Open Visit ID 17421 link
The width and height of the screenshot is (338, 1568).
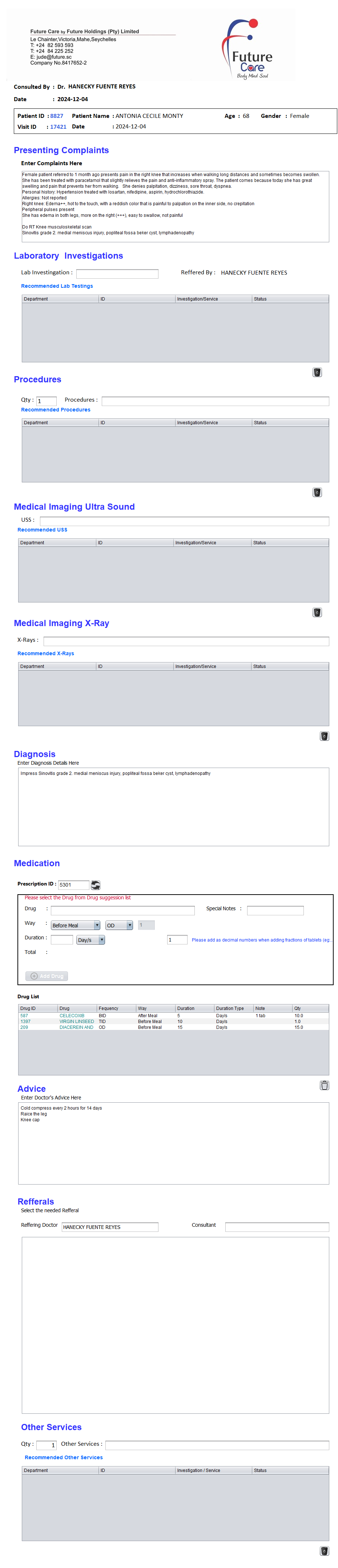(59, 127)
